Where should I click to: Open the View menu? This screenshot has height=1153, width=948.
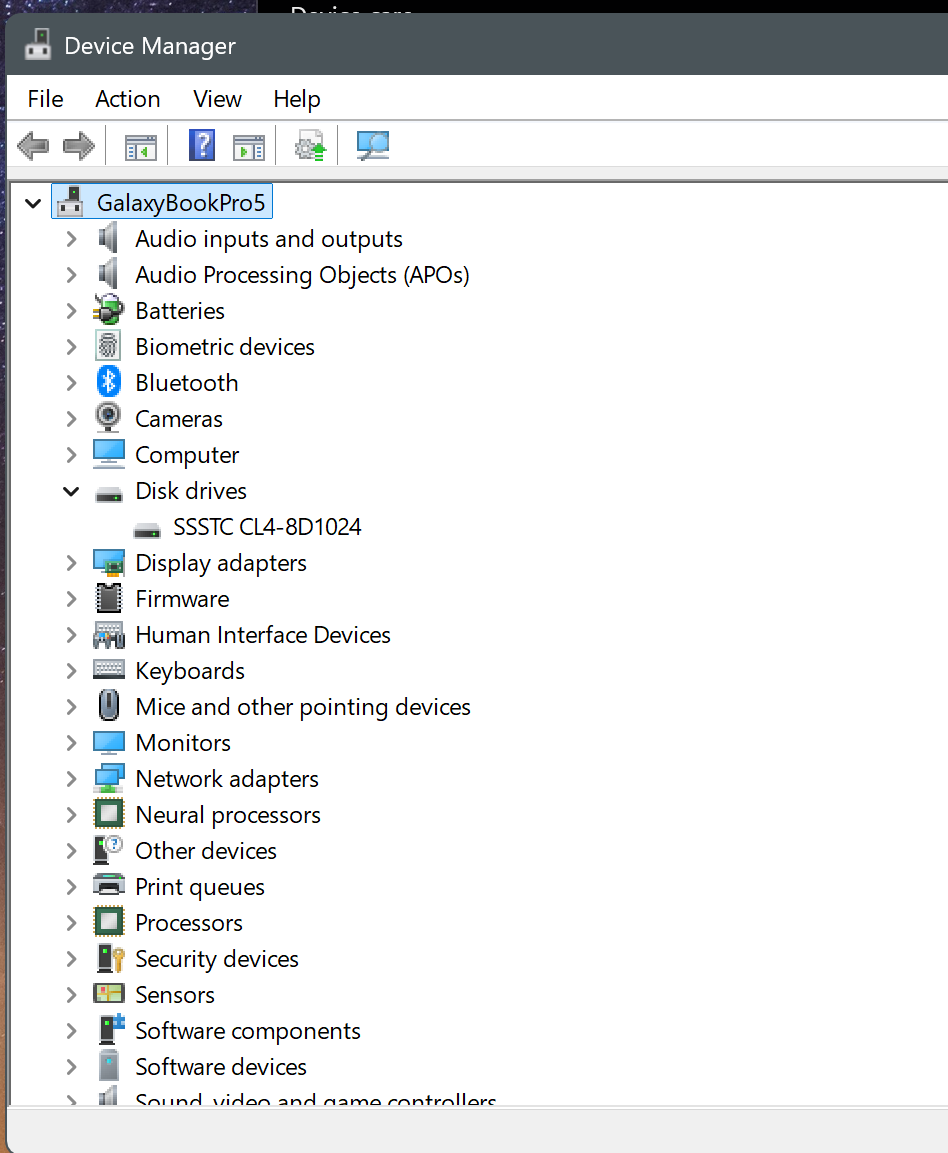(x=217, y=99)
